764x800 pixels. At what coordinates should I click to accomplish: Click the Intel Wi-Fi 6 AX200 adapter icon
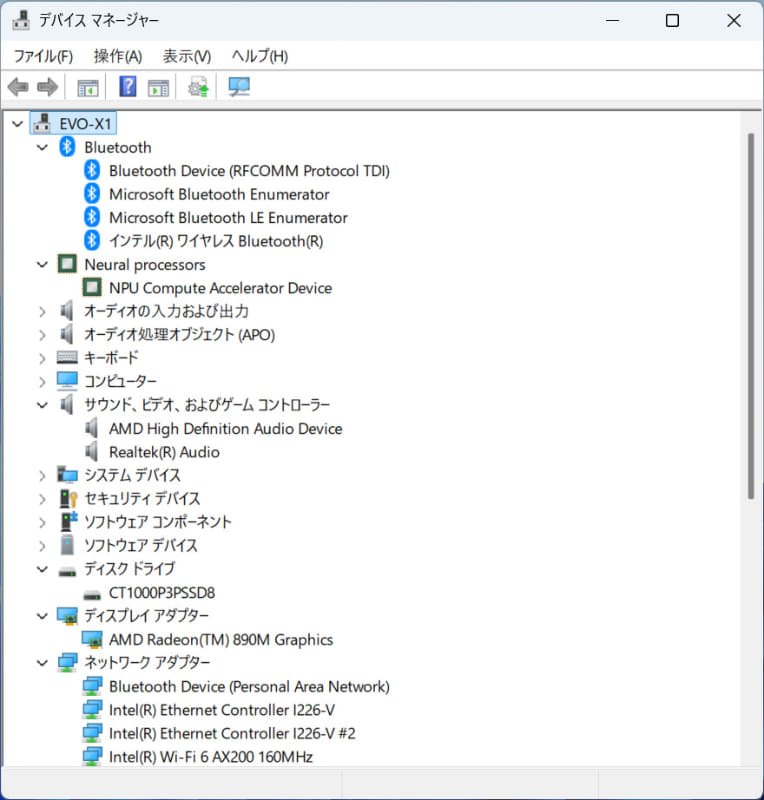click(x=92, y=757)
